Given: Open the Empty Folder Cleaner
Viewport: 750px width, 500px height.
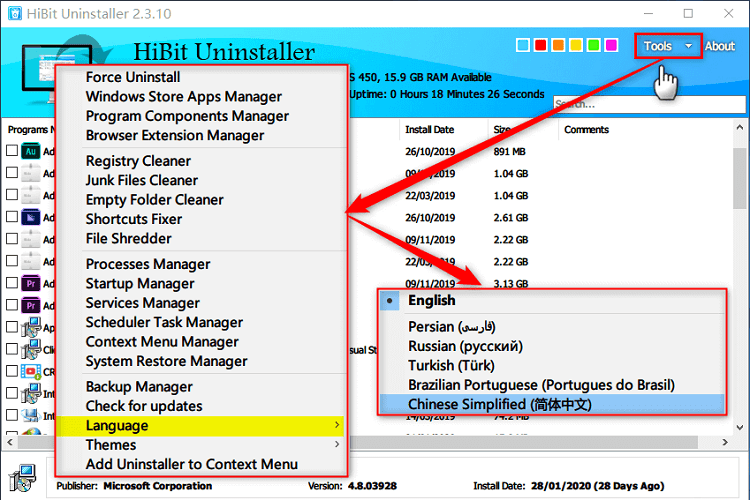Looking at the screenshot, I should click(154, 200).
